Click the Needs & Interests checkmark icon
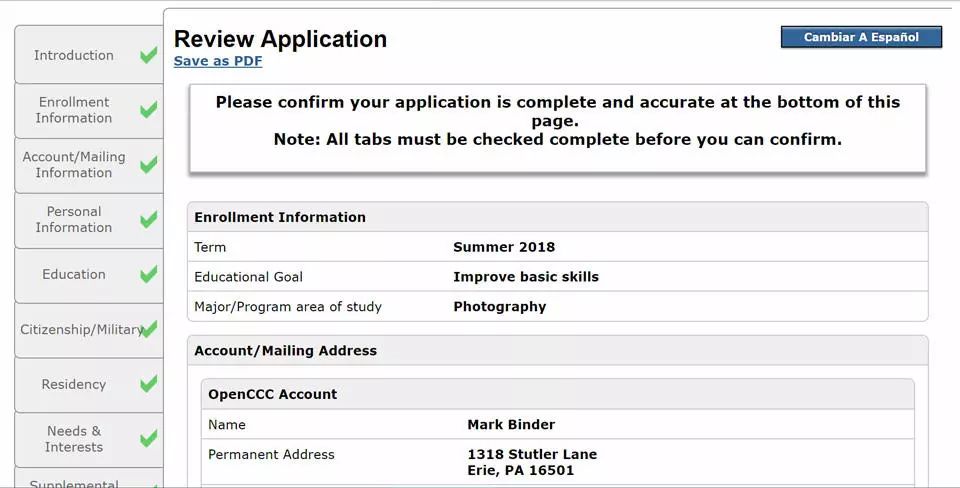 148,438
